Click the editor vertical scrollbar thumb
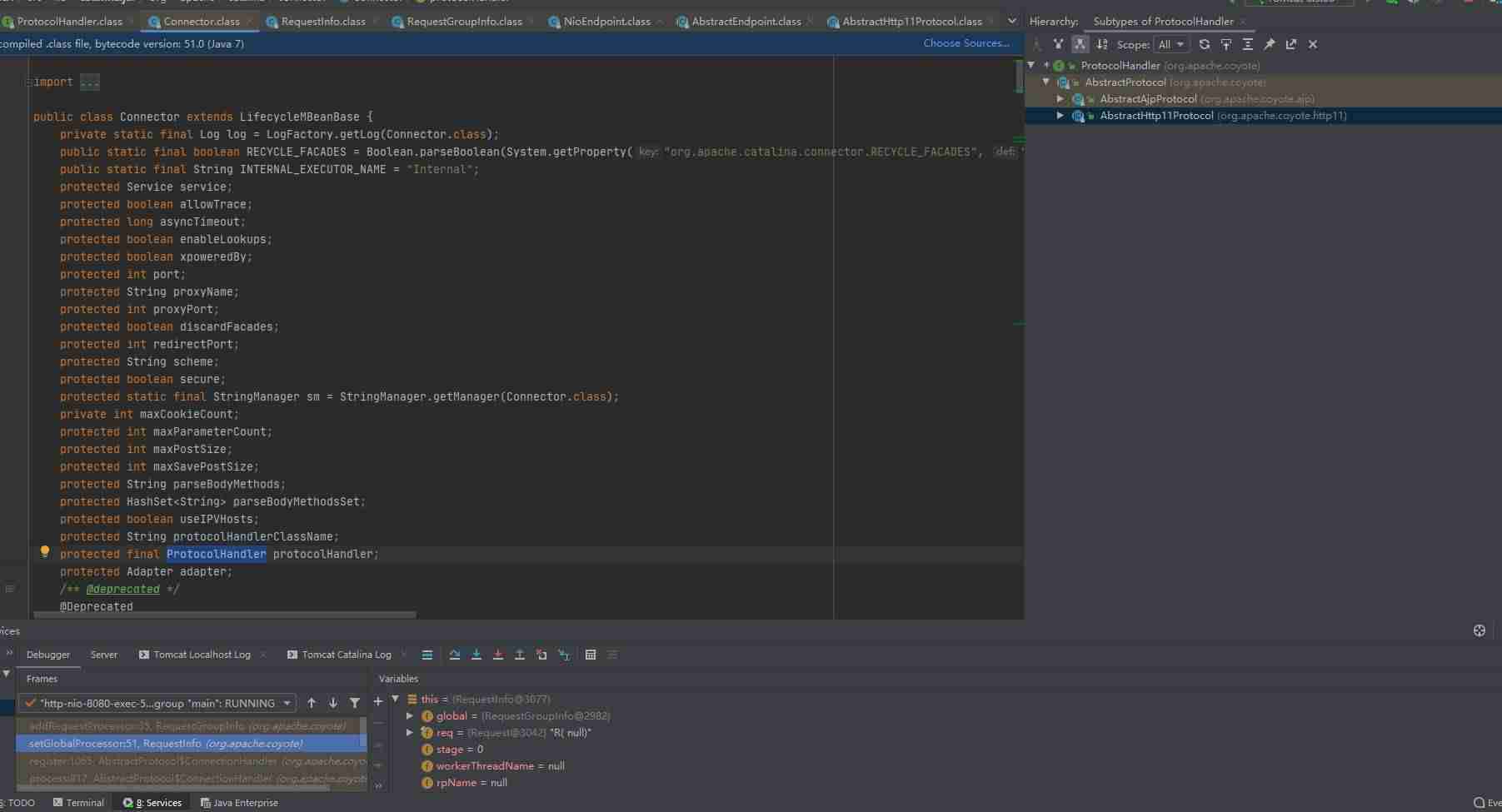The width and height of the screenshot is (1502, 812). coord(1020,77)
